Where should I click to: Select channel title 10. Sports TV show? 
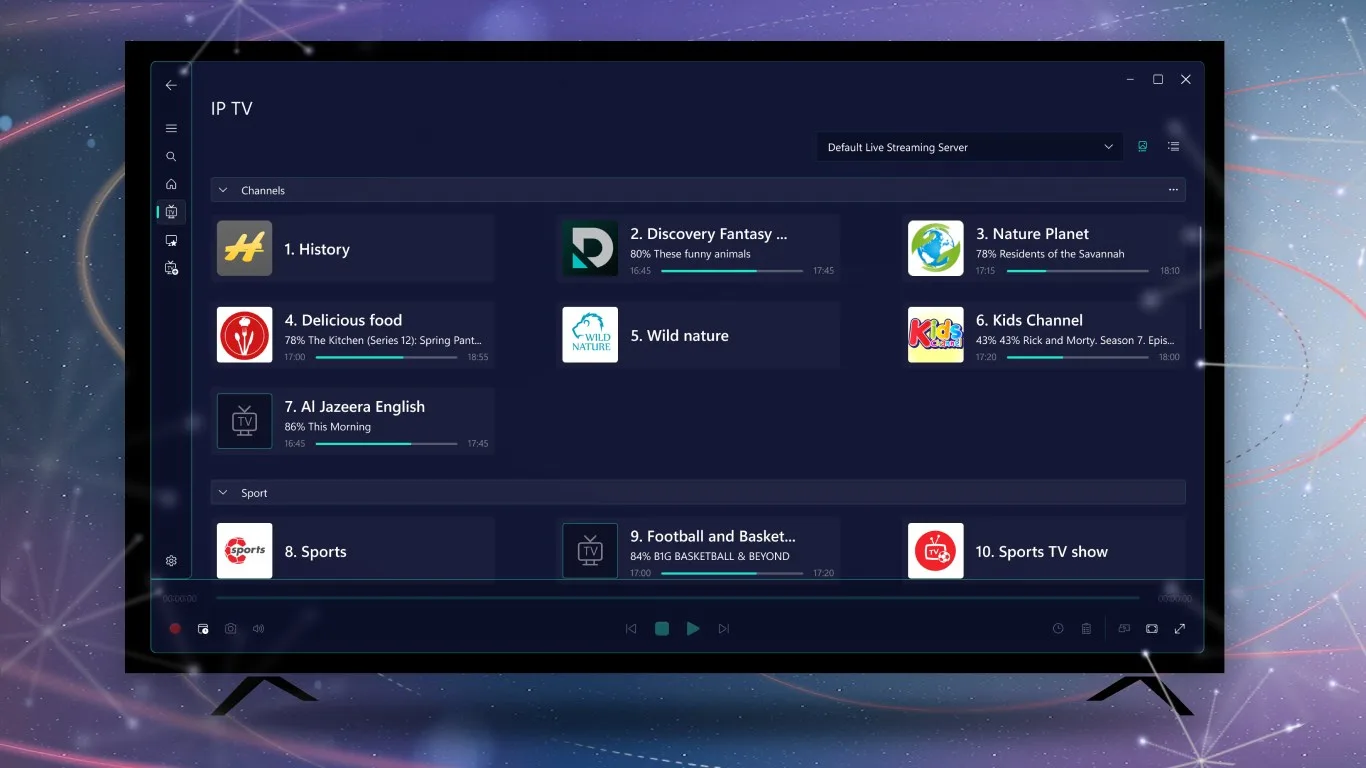(x=1042, y=552)
